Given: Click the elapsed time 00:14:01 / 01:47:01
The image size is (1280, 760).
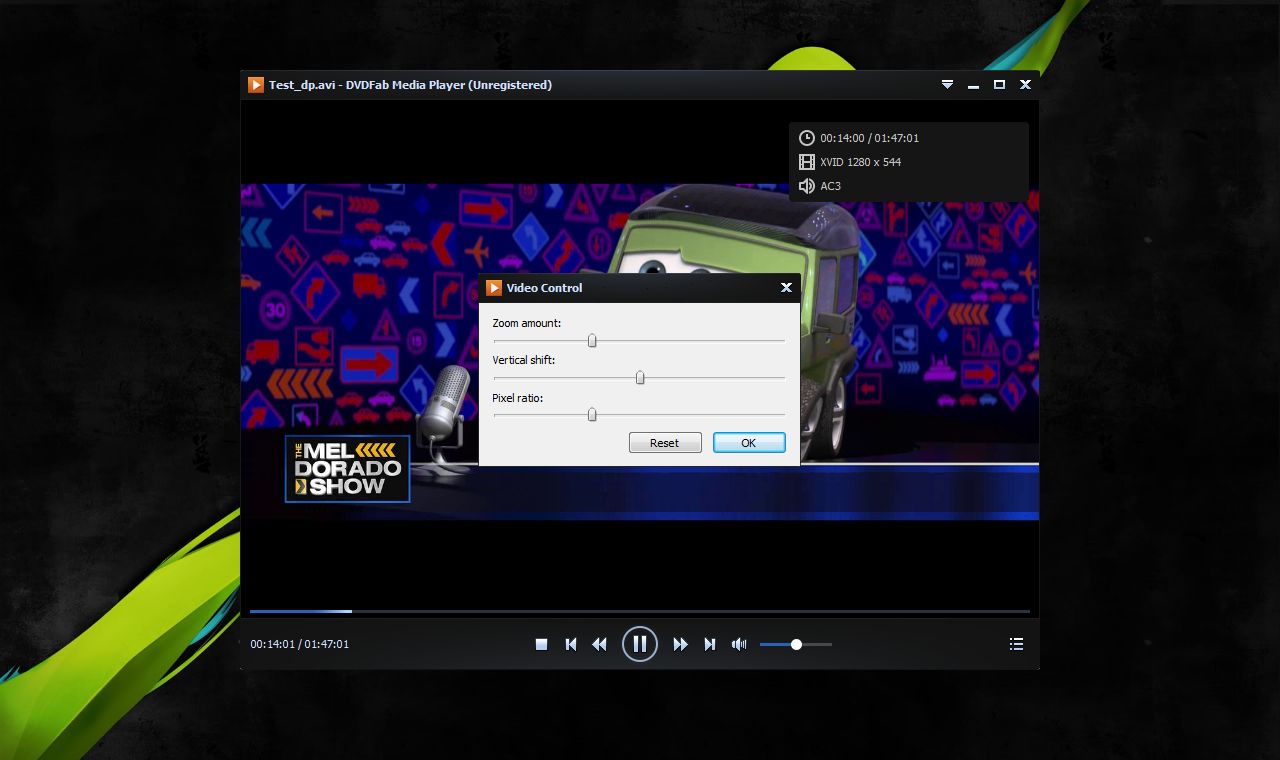Looking at the screenshot, I should pyautogui.click(x=300, y=644).
